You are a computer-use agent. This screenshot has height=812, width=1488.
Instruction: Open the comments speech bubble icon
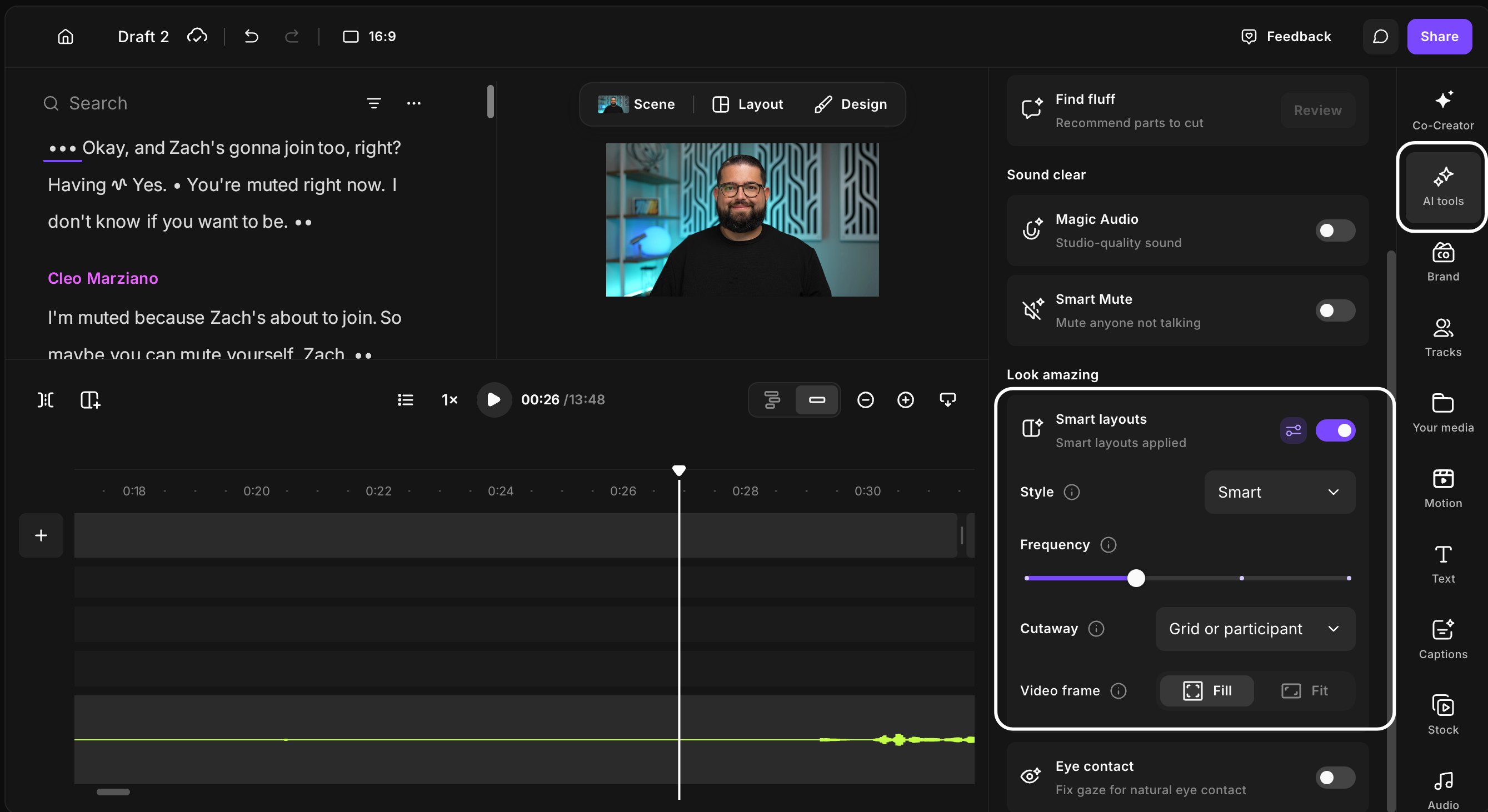(1380, 37)
